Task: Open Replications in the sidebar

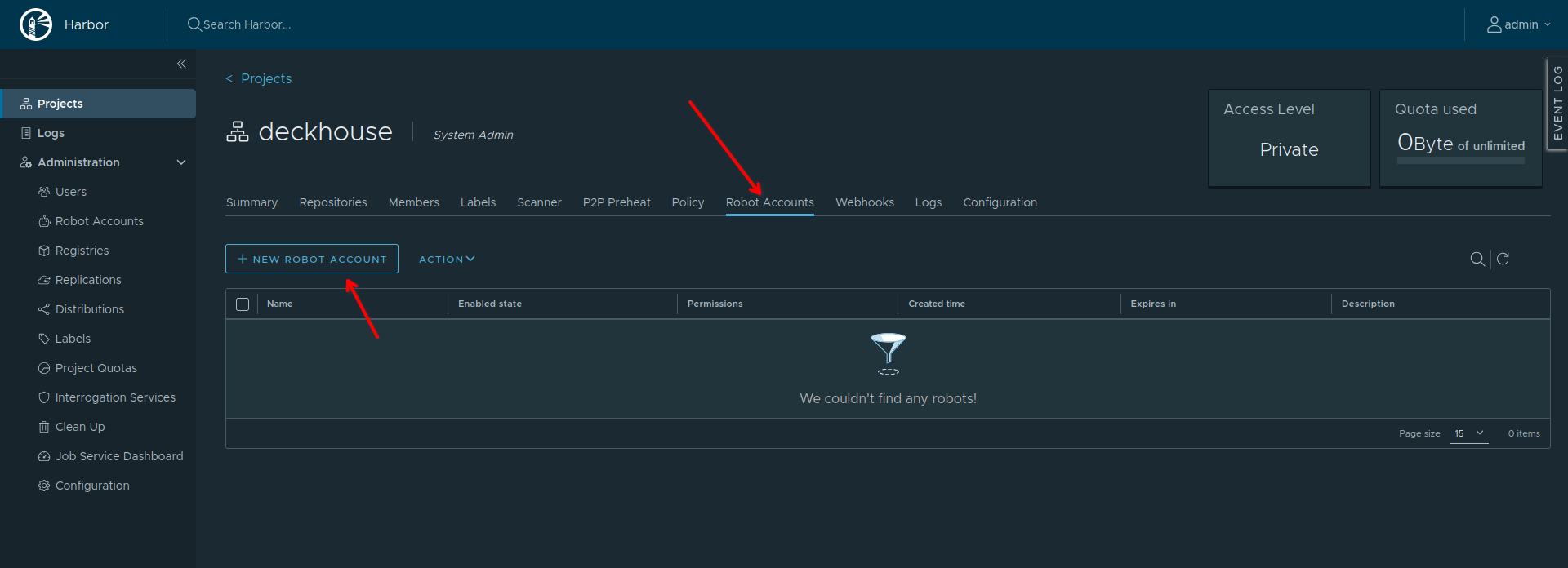Action: [88, 280]
